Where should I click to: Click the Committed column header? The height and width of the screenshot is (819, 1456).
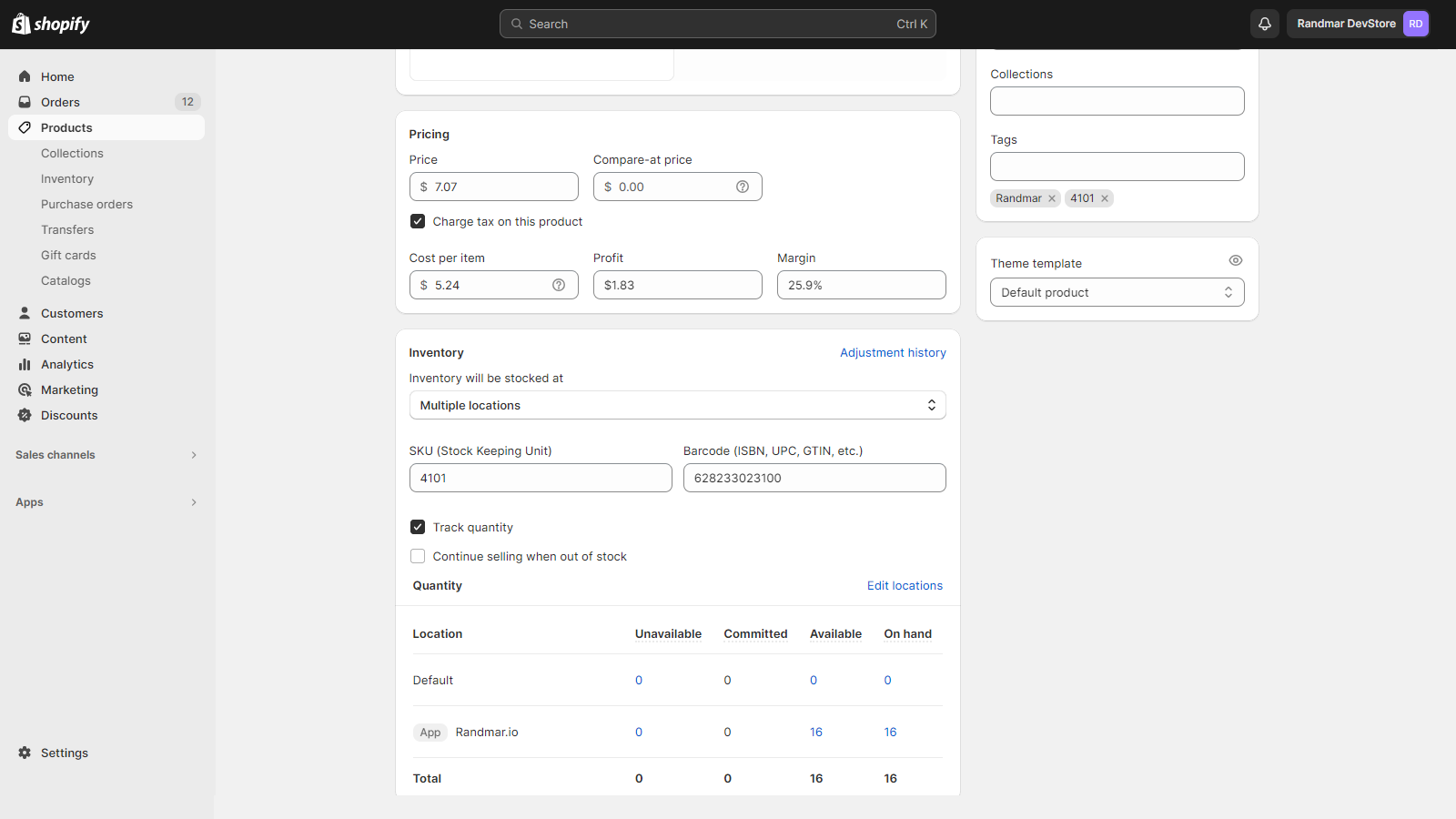(755, 634)
